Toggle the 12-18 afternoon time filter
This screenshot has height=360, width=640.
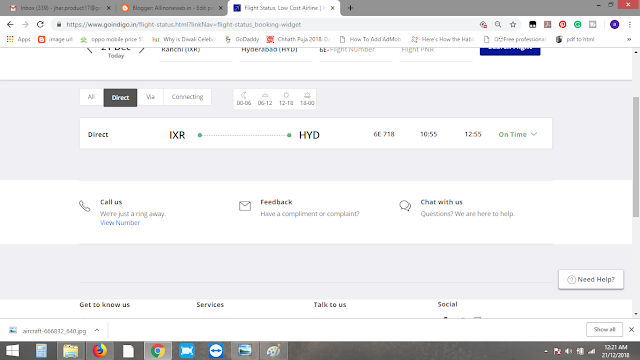[x=286, y=98]
